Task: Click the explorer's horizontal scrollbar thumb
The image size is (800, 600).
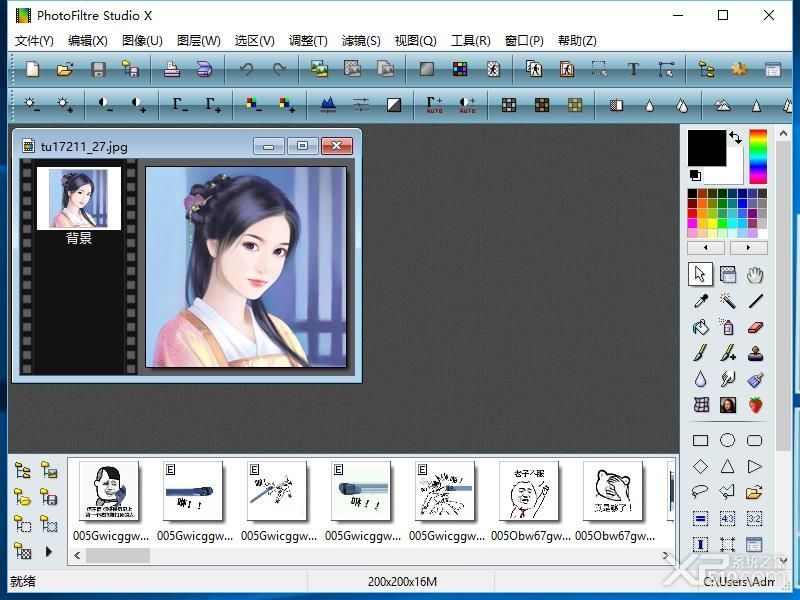Action: (117, 556)
